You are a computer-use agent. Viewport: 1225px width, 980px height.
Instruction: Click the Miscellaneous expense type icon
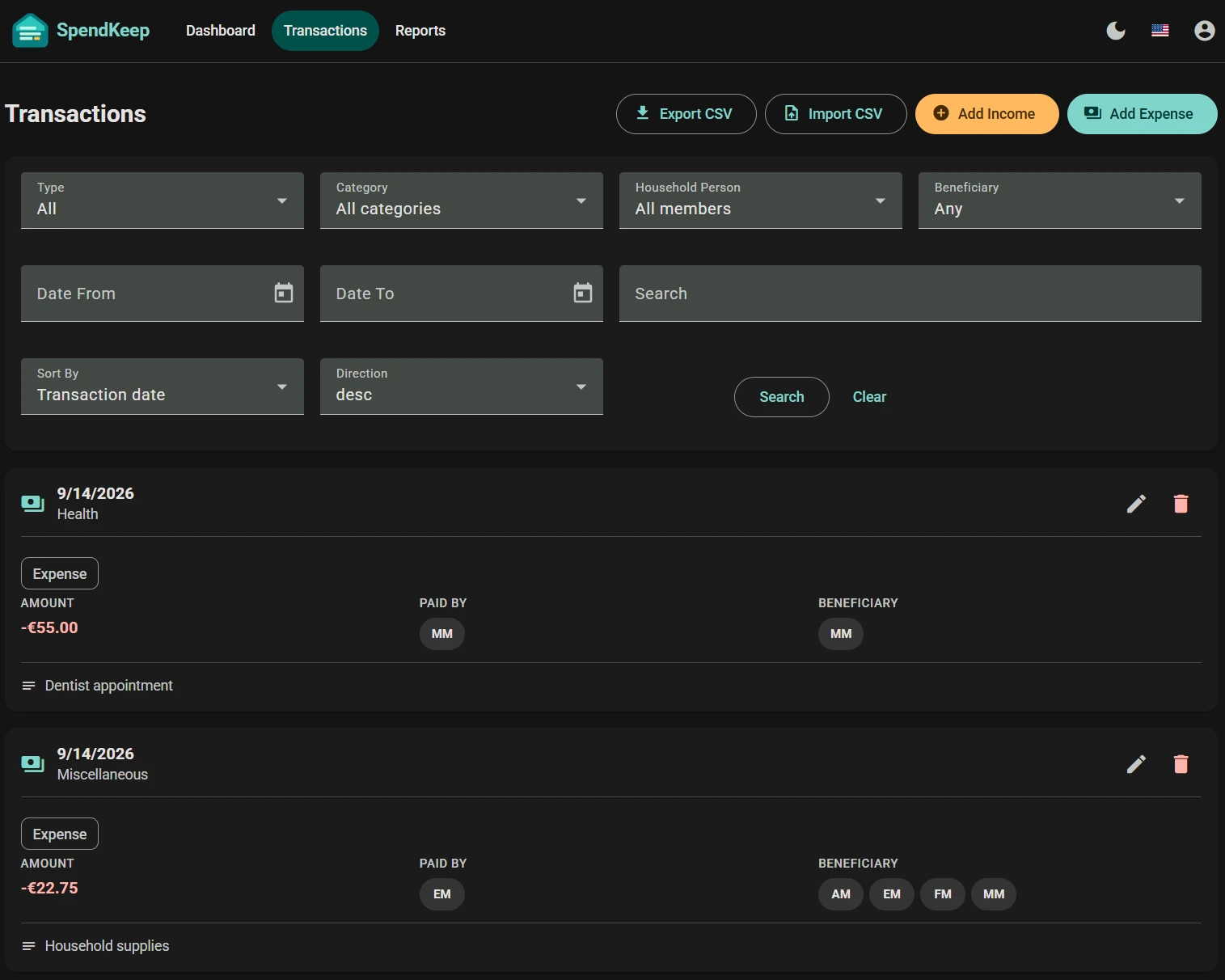point(32,764)
